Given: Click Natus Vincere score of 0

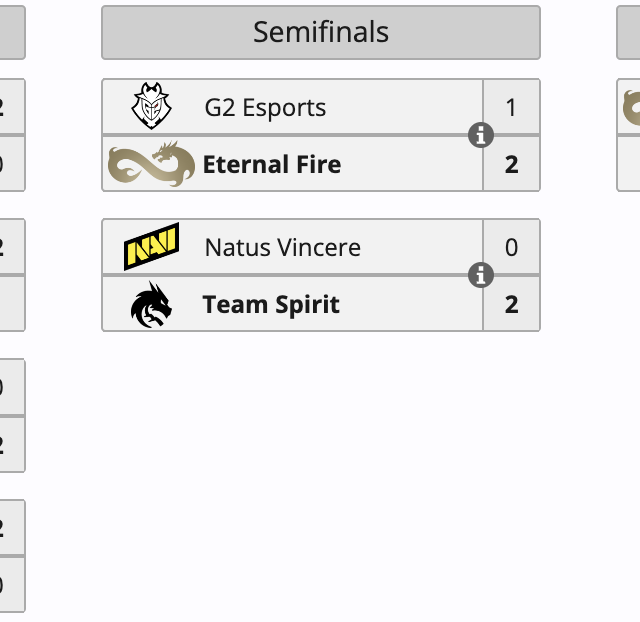Looking at the screenshot, I should [512, 247].
